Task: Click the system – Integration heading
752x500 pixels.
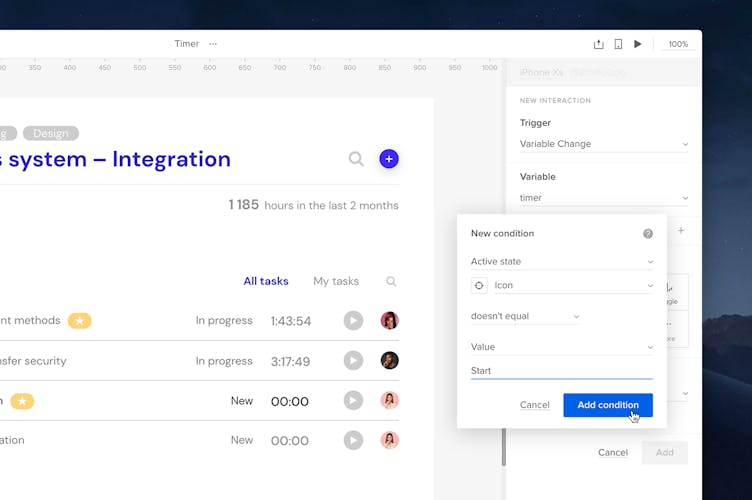Action: pyautogui.click(x=115, y=159)
